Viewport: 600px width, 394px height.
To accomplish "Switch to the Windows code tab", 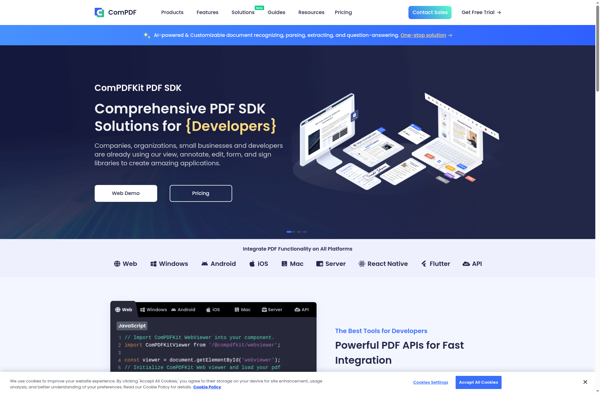I will click(153, 310).
